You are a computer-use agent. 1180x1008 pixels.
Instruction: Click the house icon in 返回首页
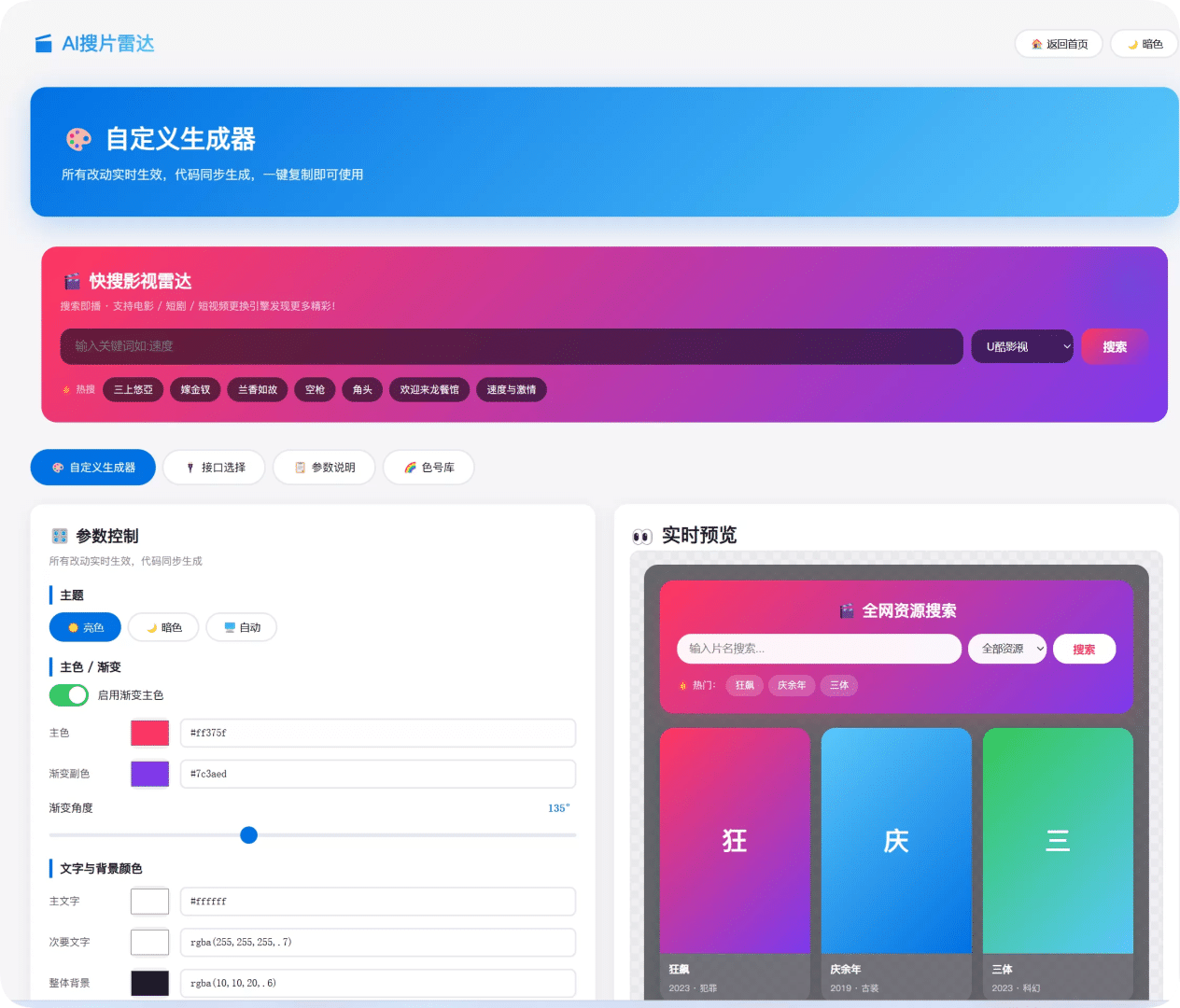1036,44
